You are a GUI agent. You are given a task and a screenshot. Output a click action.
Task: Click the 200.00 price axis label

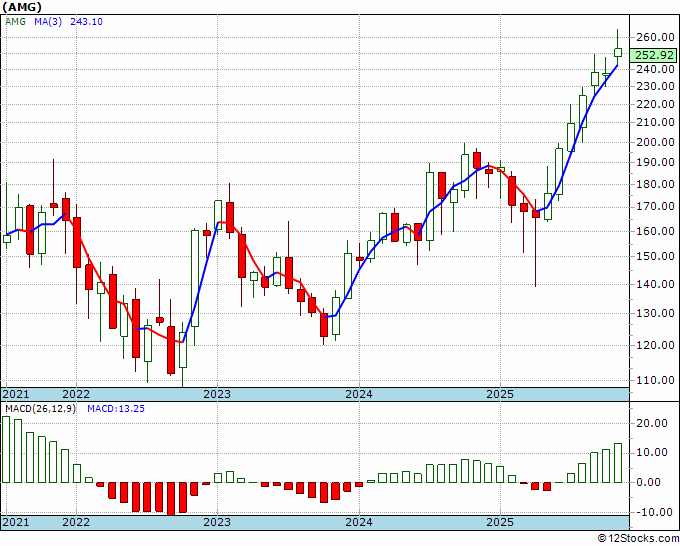(655, 142)
